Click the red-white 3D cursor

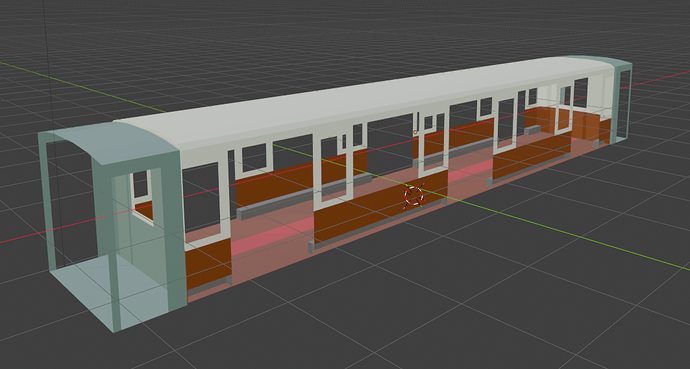click(x=414, y=196)
